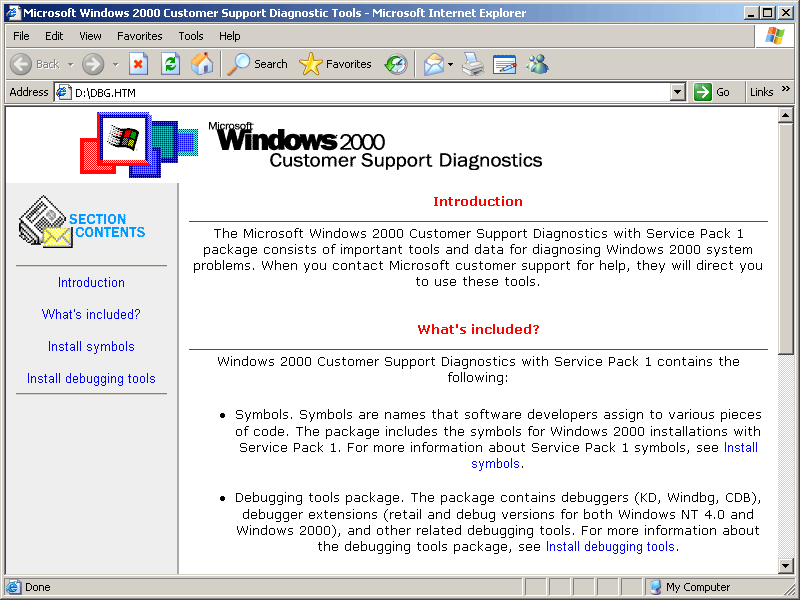This screenshot has height=600, width=800.
Task: Expand the address bar dropdown arrow
Action: pos(678,92)
